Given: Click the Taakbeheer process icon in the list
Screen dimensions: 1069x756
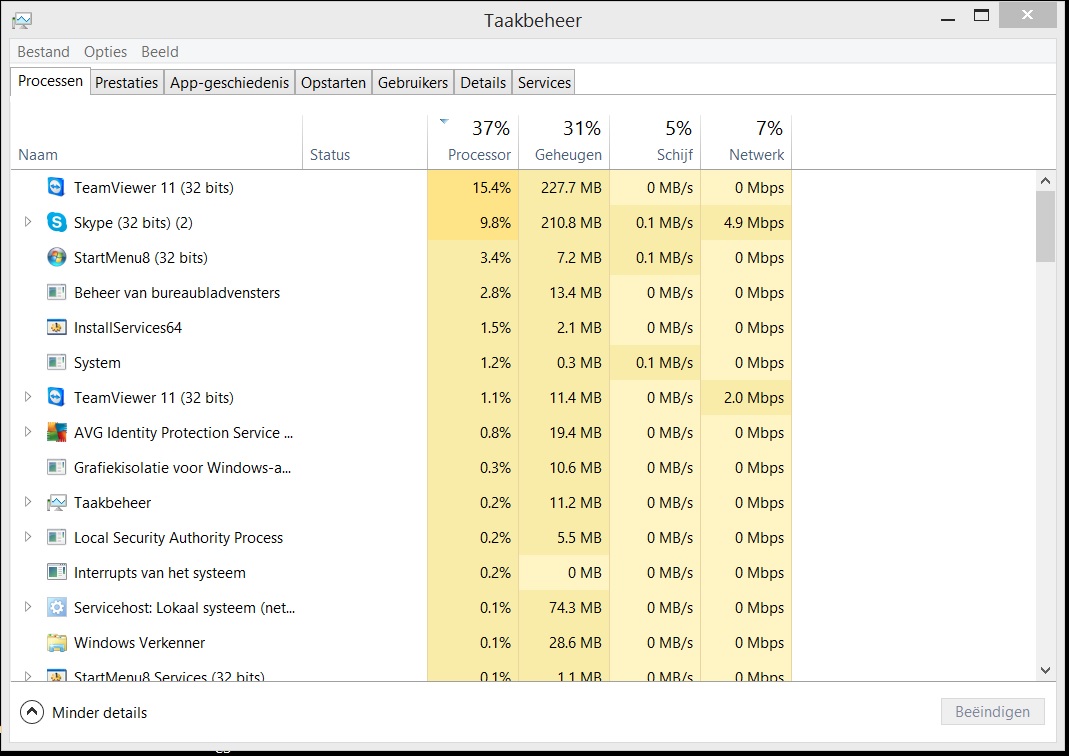Looking at the screenshot, I should [x=56, y=502].
